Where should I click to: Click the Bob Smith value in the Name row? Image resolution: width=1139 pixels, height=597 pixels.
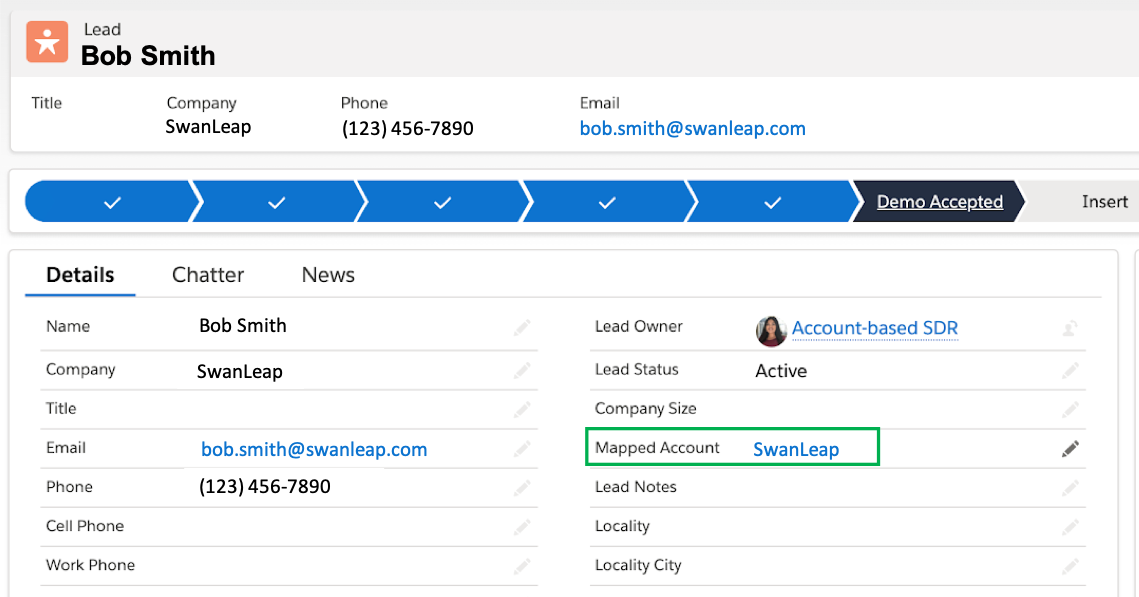click(x=243, y=325)
